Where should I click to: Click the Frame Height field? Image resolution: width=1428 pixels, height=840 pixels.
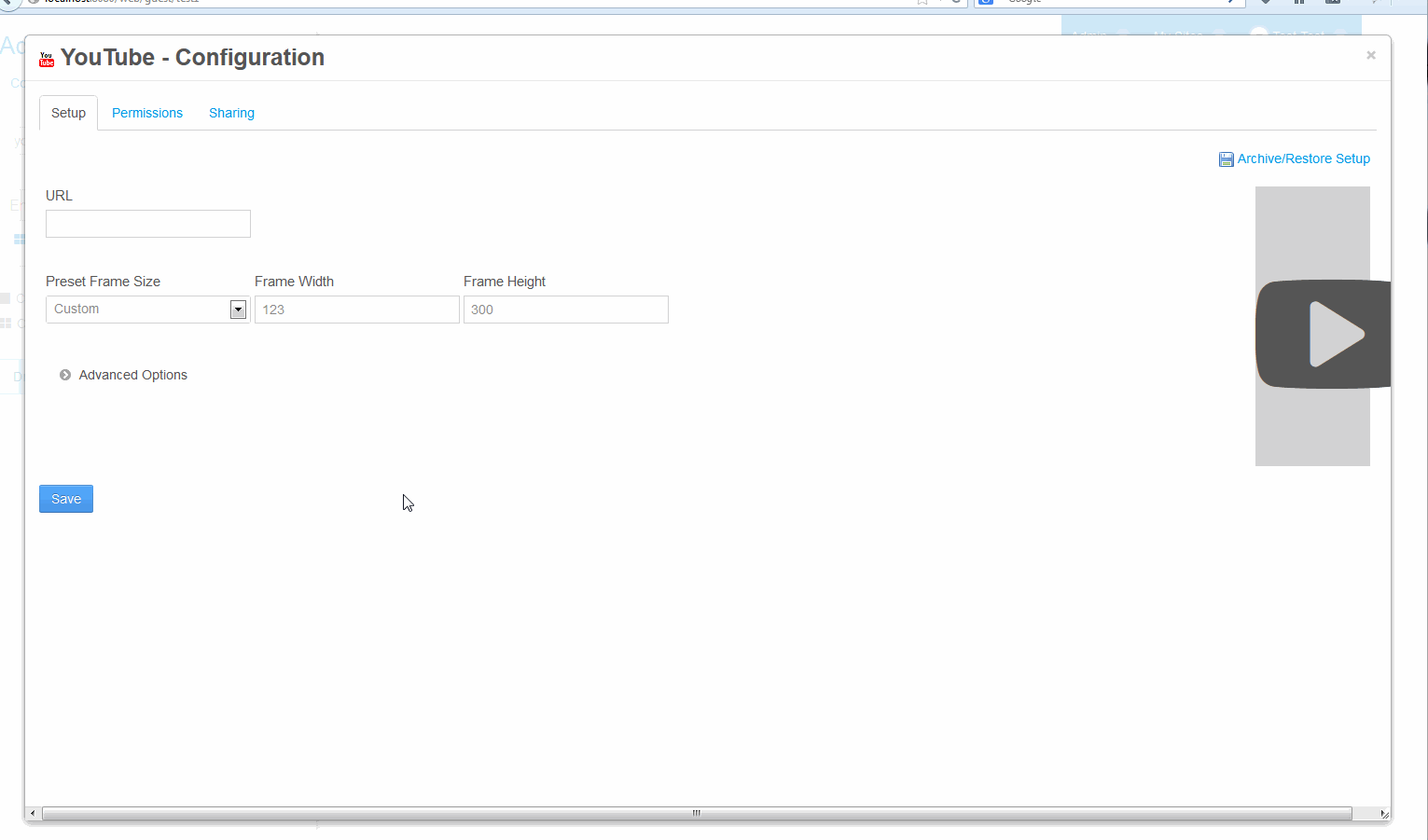click(x=566, y=310)
